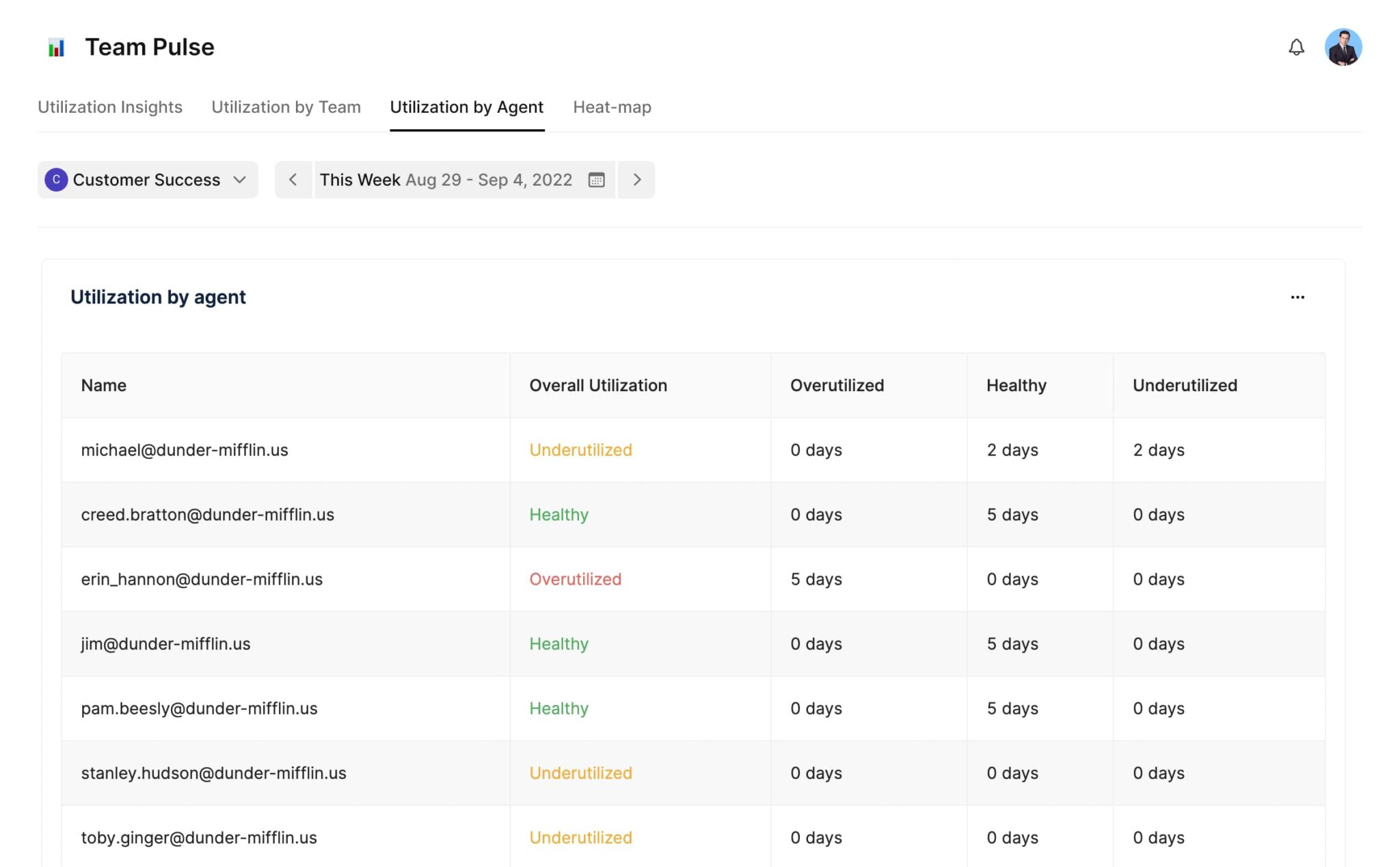1400x867 pixels.
Task: Advance to the next week arrow
Action: 636,180
